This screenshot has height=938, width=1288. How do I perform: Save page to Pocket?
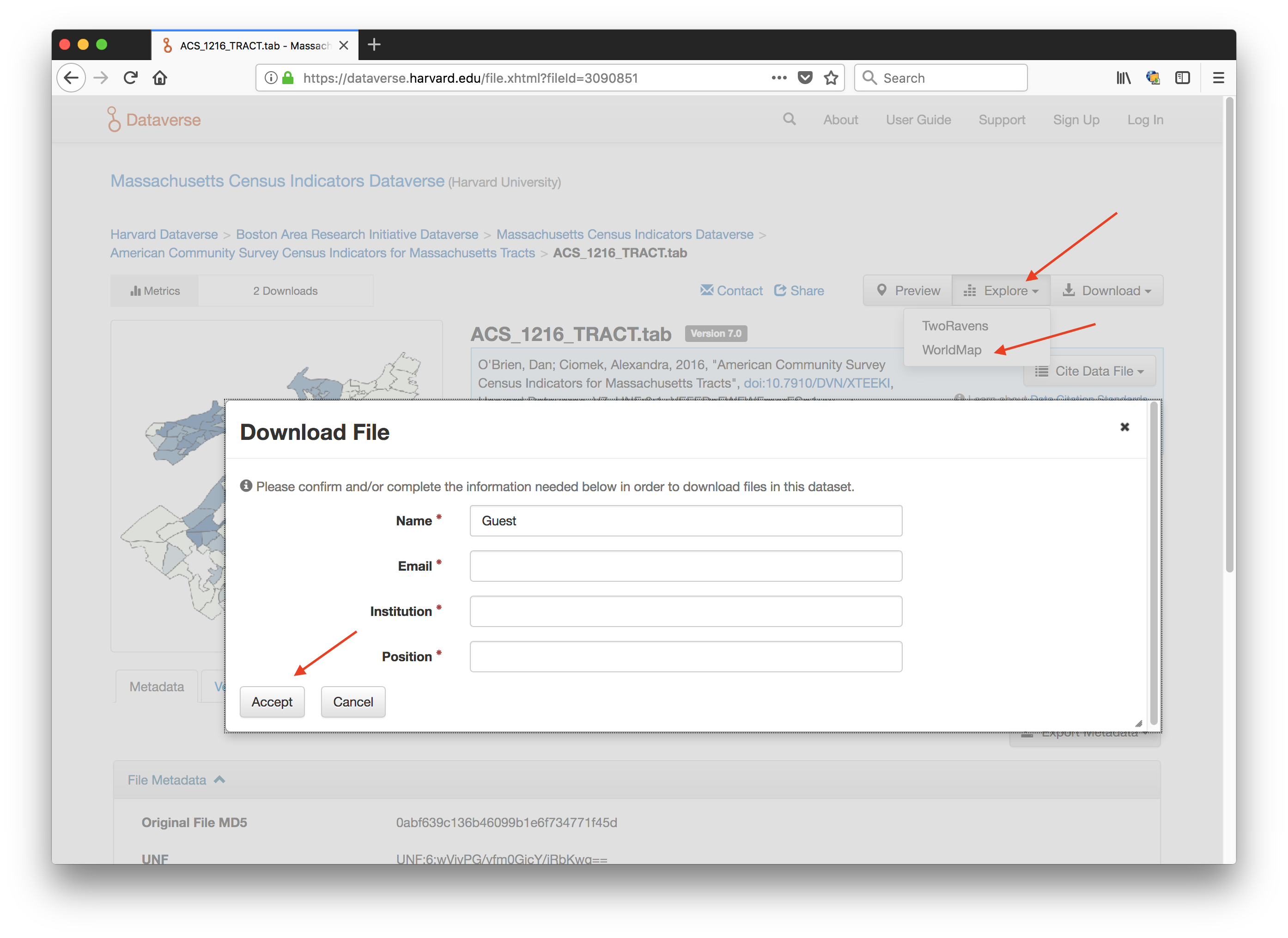pos(805,78)
